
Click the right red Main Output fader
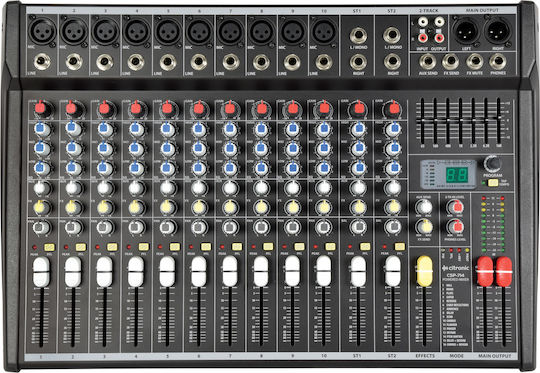pos(504,272)
